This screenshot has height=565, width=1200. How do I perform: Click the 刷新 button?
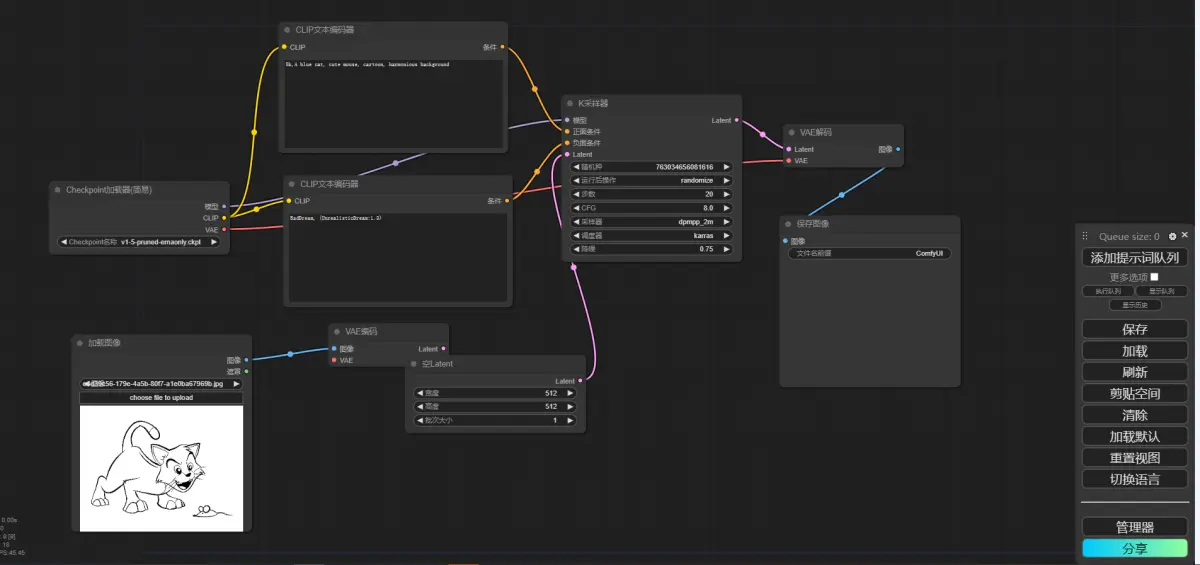pos(1135,372)
